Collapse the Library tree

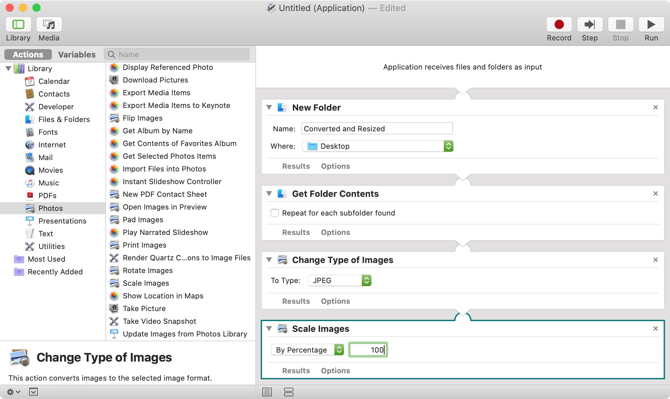click(8, 68)
